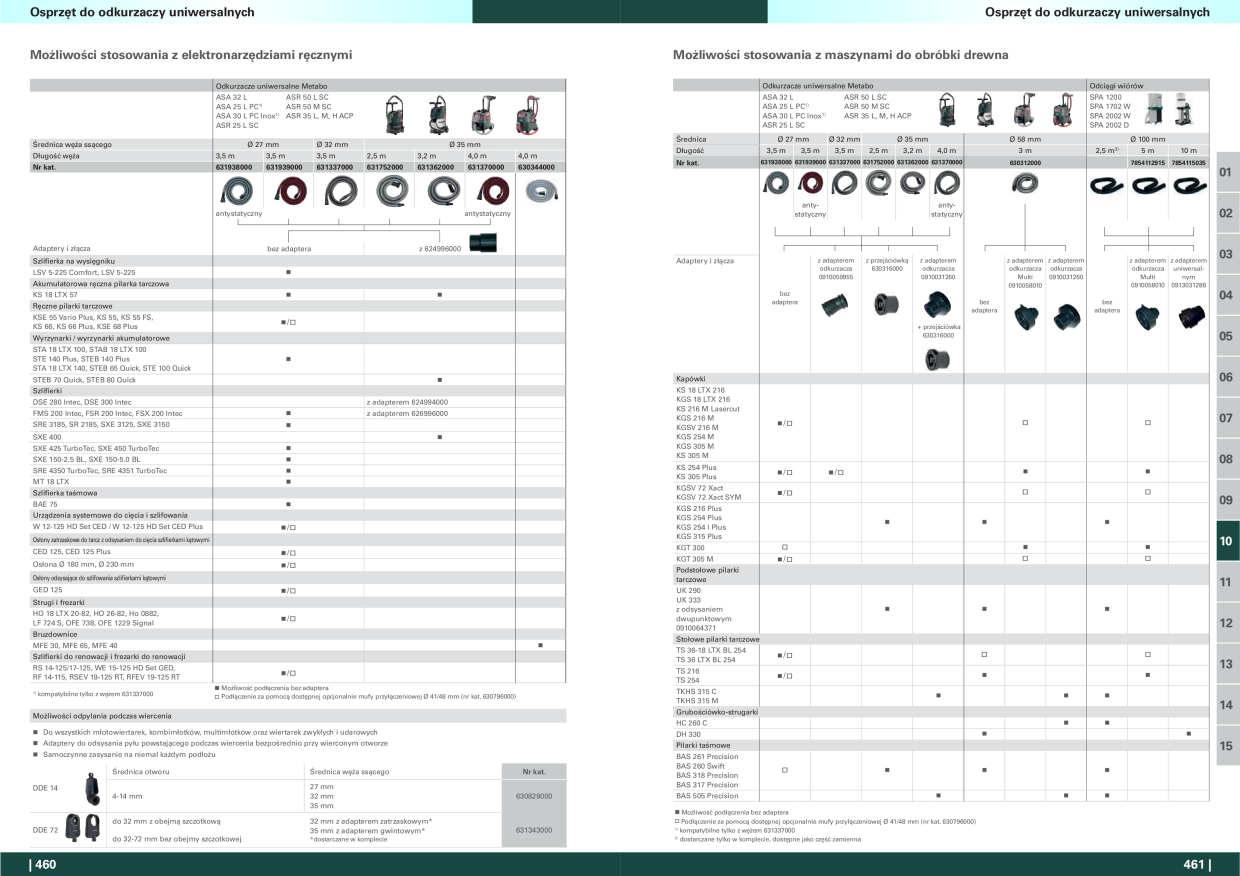Click the title 'Możliwości stosowania z maszynami do obróbki drewna'
Screen dimensions: 1240x876
click(841, 55)
